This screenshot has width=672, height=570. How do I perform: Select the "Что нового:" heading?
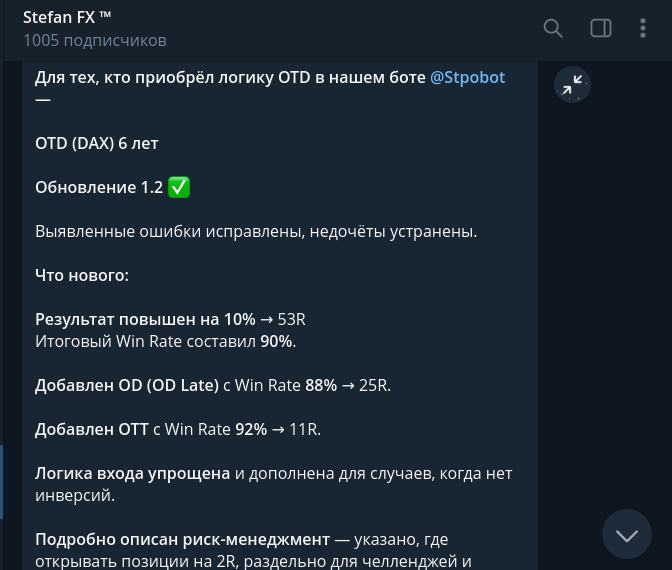[82, 275]
